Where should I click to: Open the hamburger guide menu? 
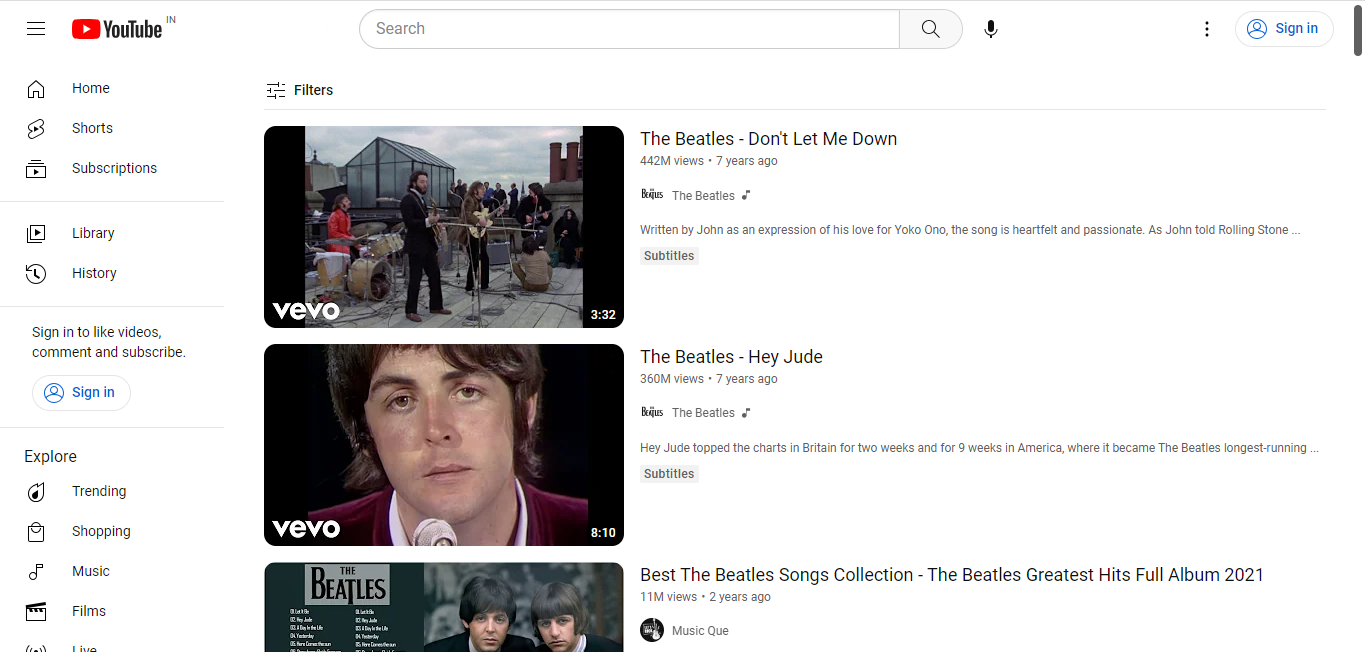pyautogui.click(x=36, y=29)
